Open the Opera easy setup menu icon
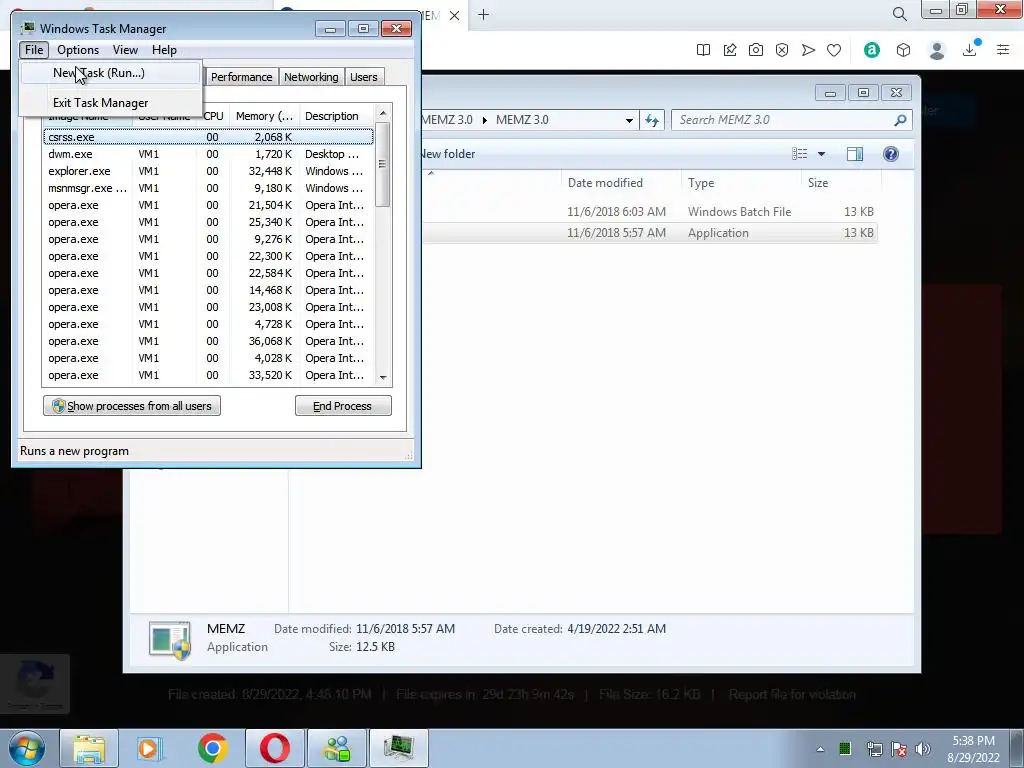Image resolution: width=1024 pixels, height=768 pixels. click(1003, 50)
